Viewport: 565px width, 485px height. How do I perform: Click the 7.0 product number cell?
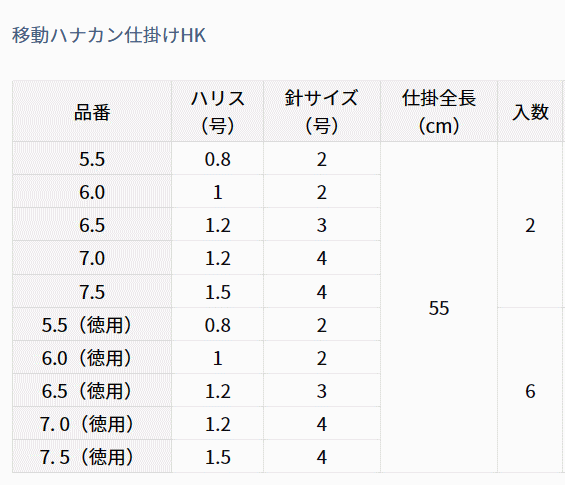(92, 258)
